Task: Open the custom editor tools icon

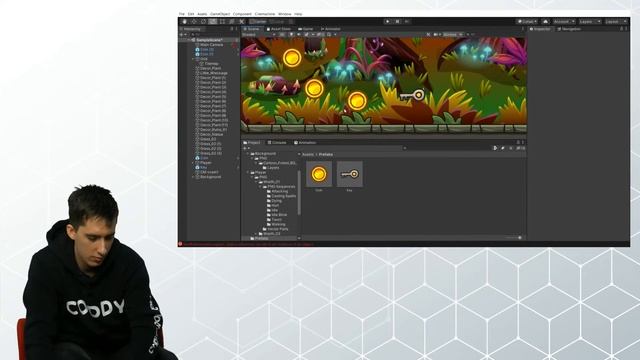Action: (241, 22)
